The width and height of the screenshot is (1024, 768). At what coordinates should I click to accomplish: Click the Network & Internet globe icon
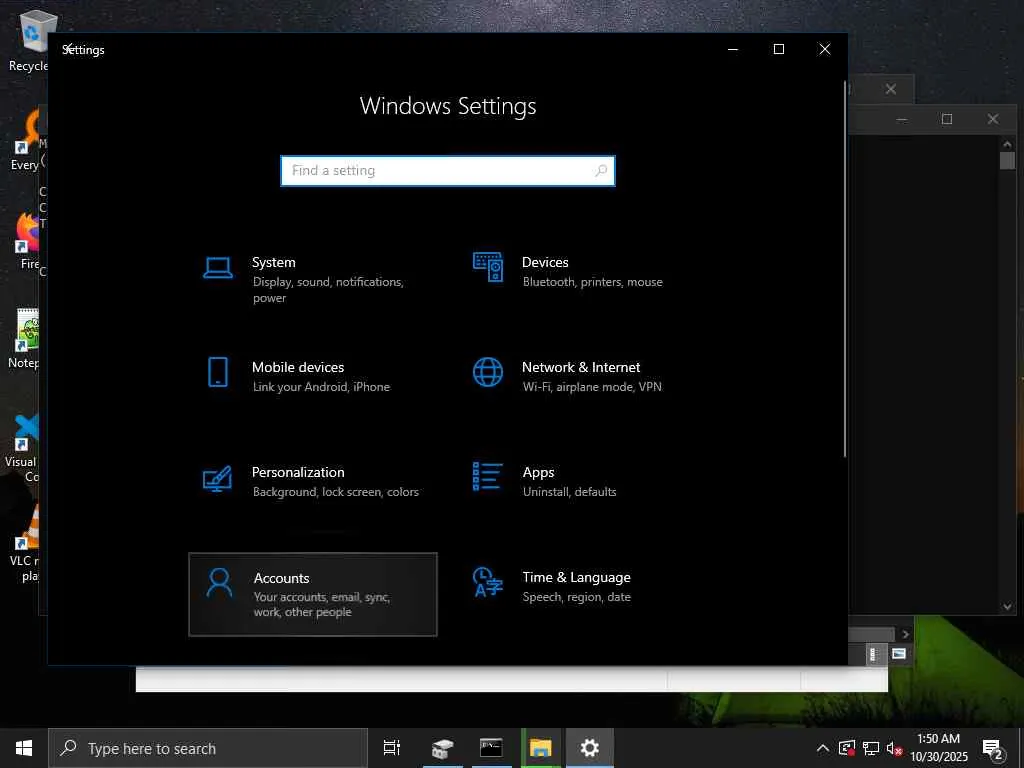[488, 372]
